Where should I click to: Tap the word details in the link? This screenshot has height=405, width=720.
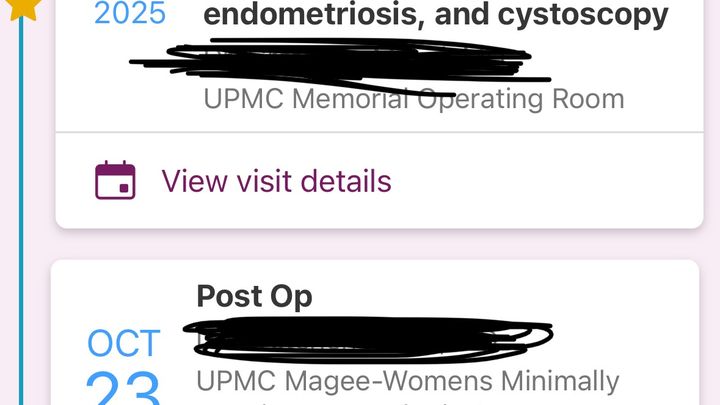click(x=346, y=180)
